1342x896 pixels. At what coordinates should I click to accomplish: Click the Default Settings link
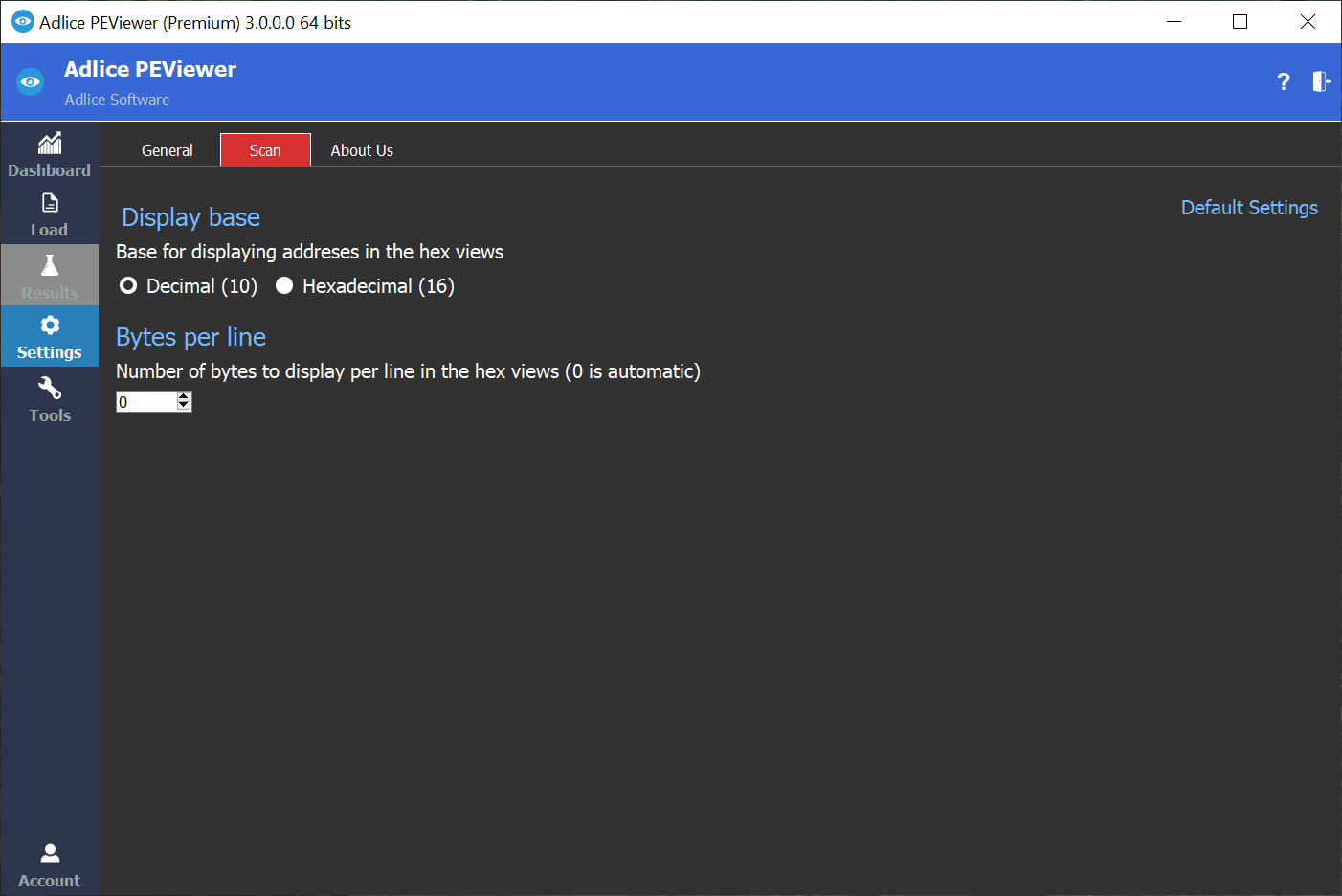coord(1249,208)
